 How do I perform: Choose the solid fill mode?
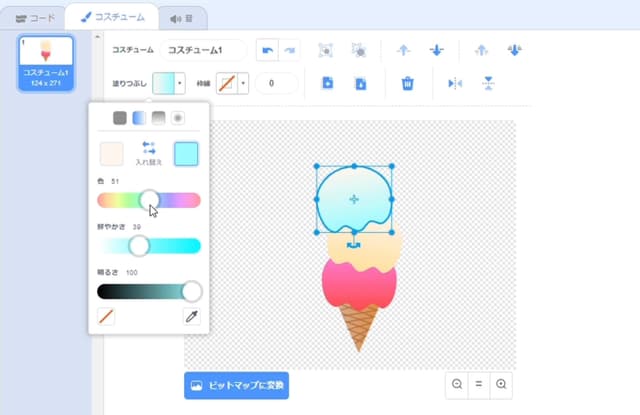coord(120,118)
